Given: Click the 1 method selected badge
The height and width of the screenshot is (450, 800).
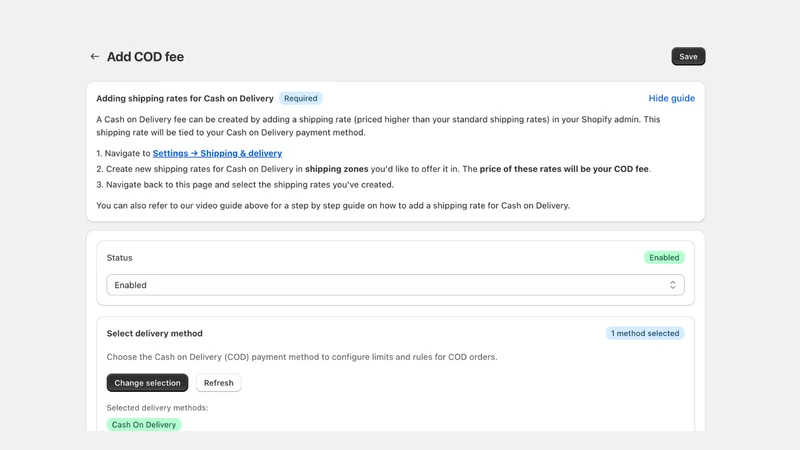Looking at the screenshot, I should tap(645, 333).
